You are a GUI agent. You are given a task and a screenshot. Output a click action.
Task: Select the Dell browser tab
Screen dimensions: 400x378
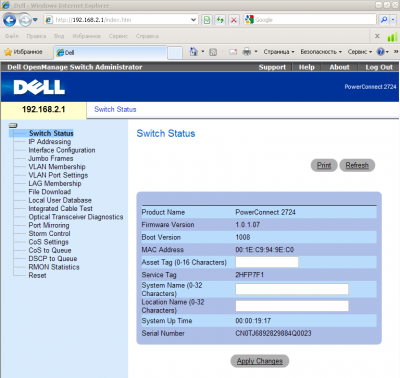click(110, 52)
